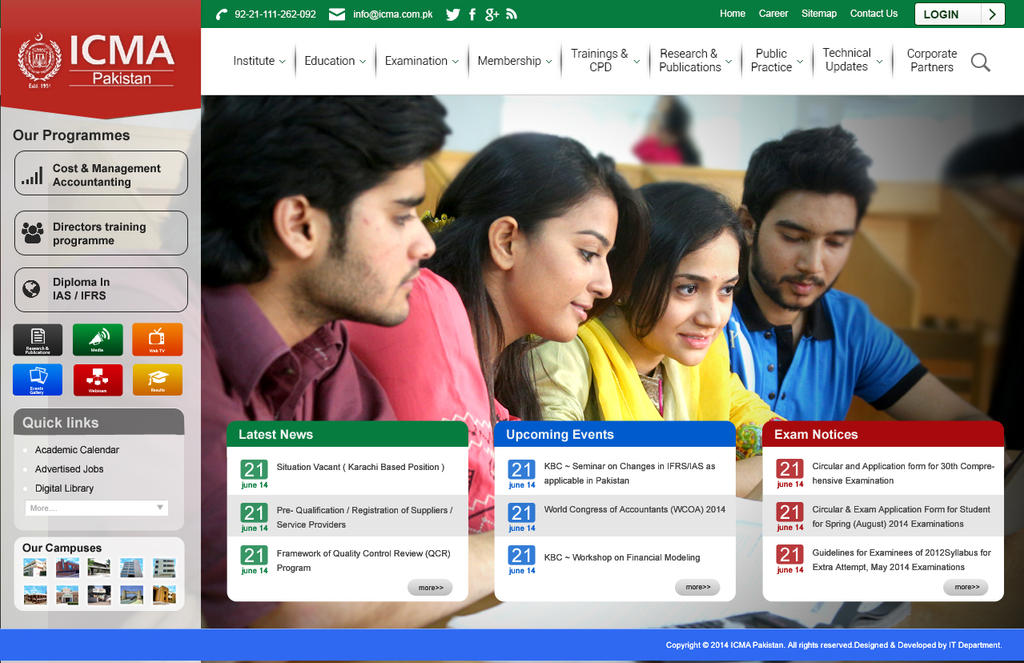
Task: Open the Facebook icon
Action: tap(472, 14)
